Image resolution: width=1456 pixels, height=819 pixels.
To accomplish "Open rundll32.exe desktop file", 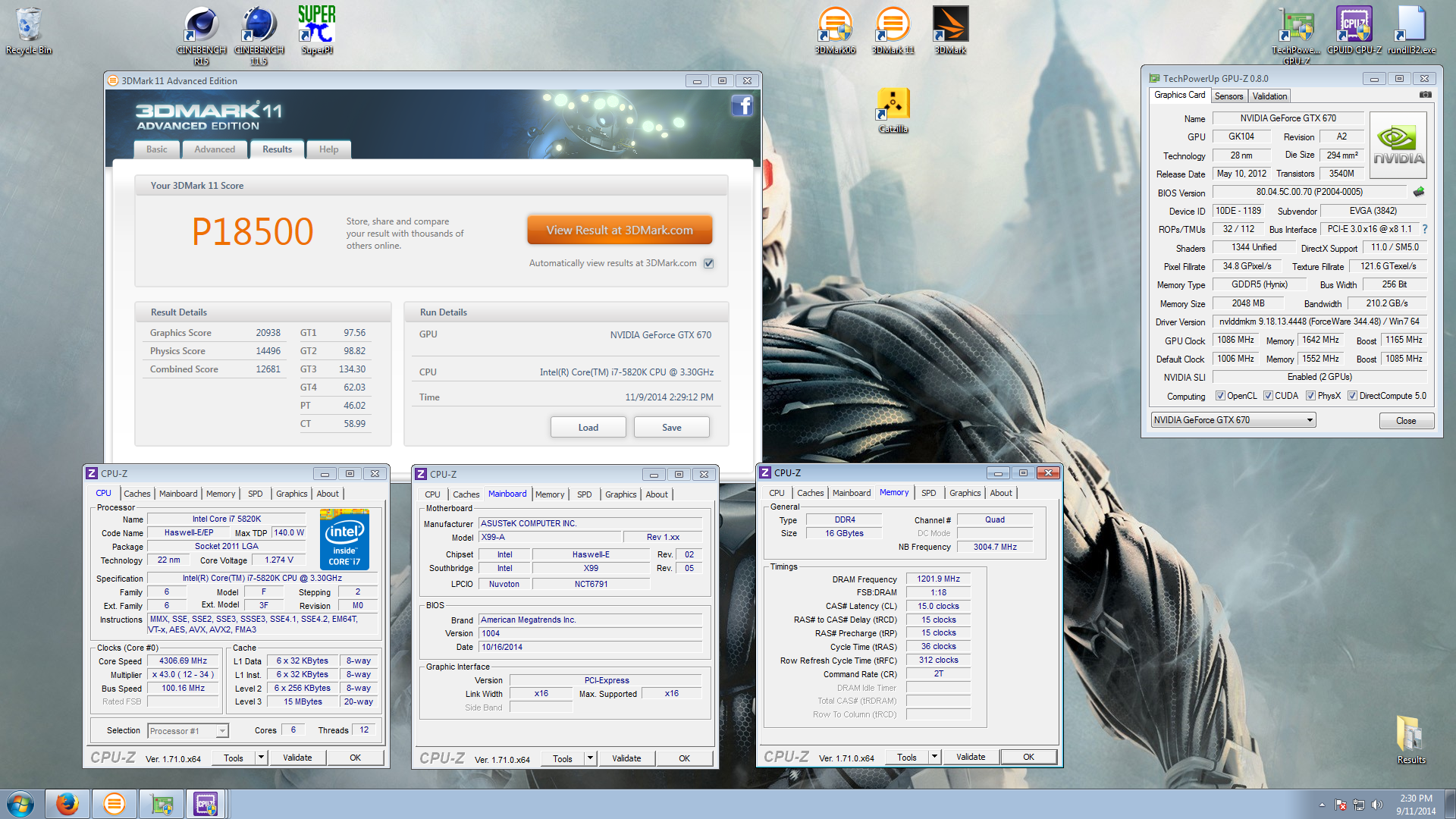I will 1411,30.
